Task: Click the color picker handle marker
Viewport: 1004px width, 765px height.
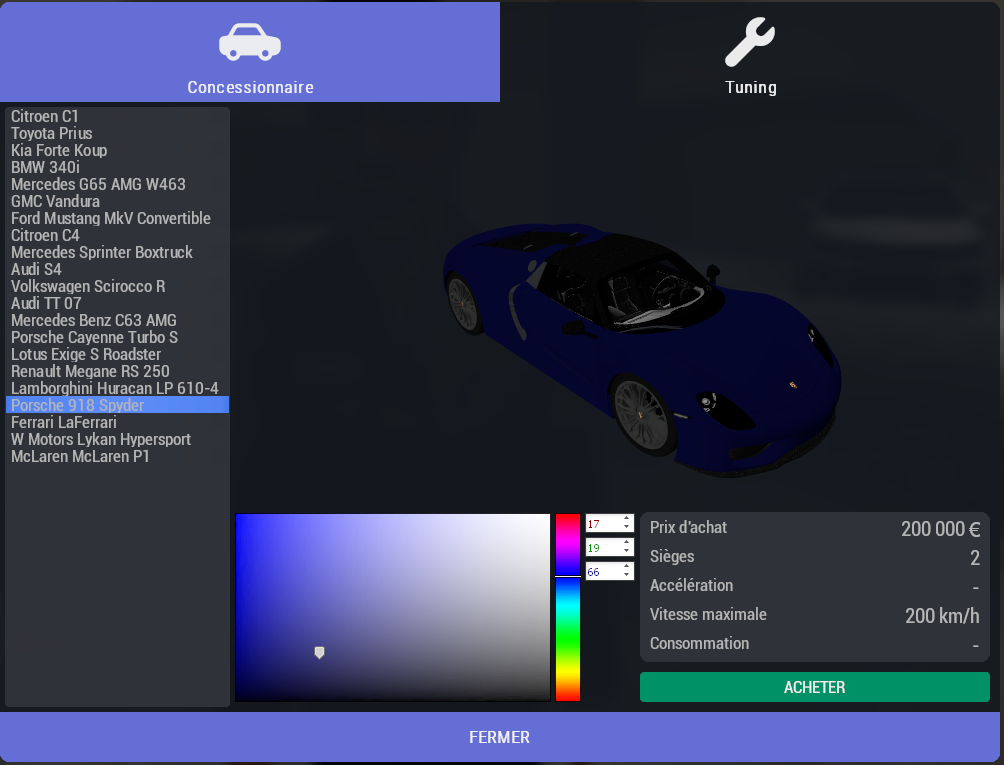Action: coord(320,652)
